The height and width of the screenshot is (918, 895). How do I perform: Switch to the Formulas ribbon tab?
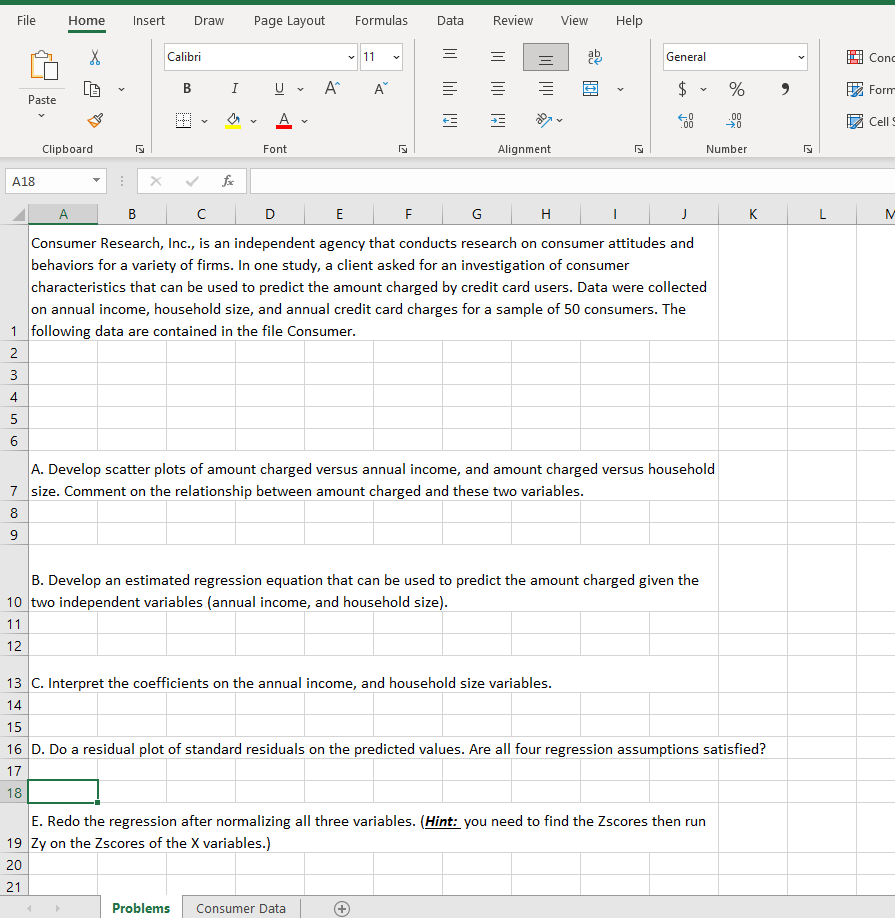(381, 20)
